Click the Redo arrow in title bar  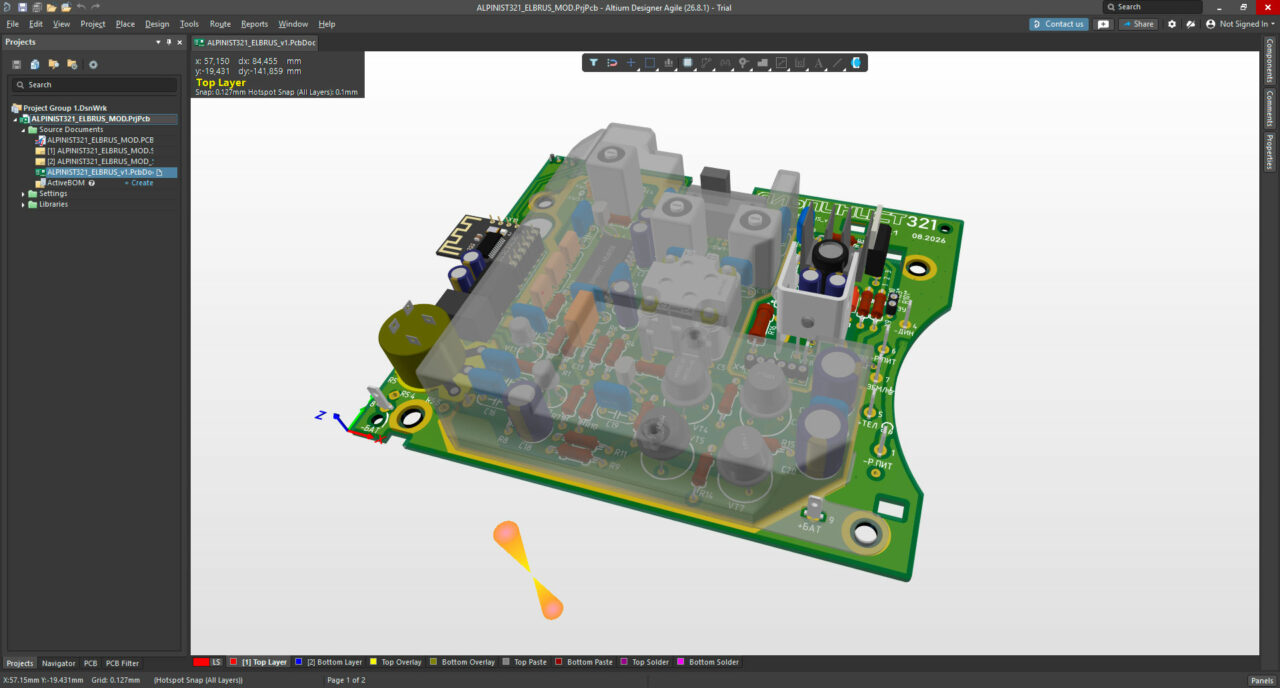coord(95,7)
